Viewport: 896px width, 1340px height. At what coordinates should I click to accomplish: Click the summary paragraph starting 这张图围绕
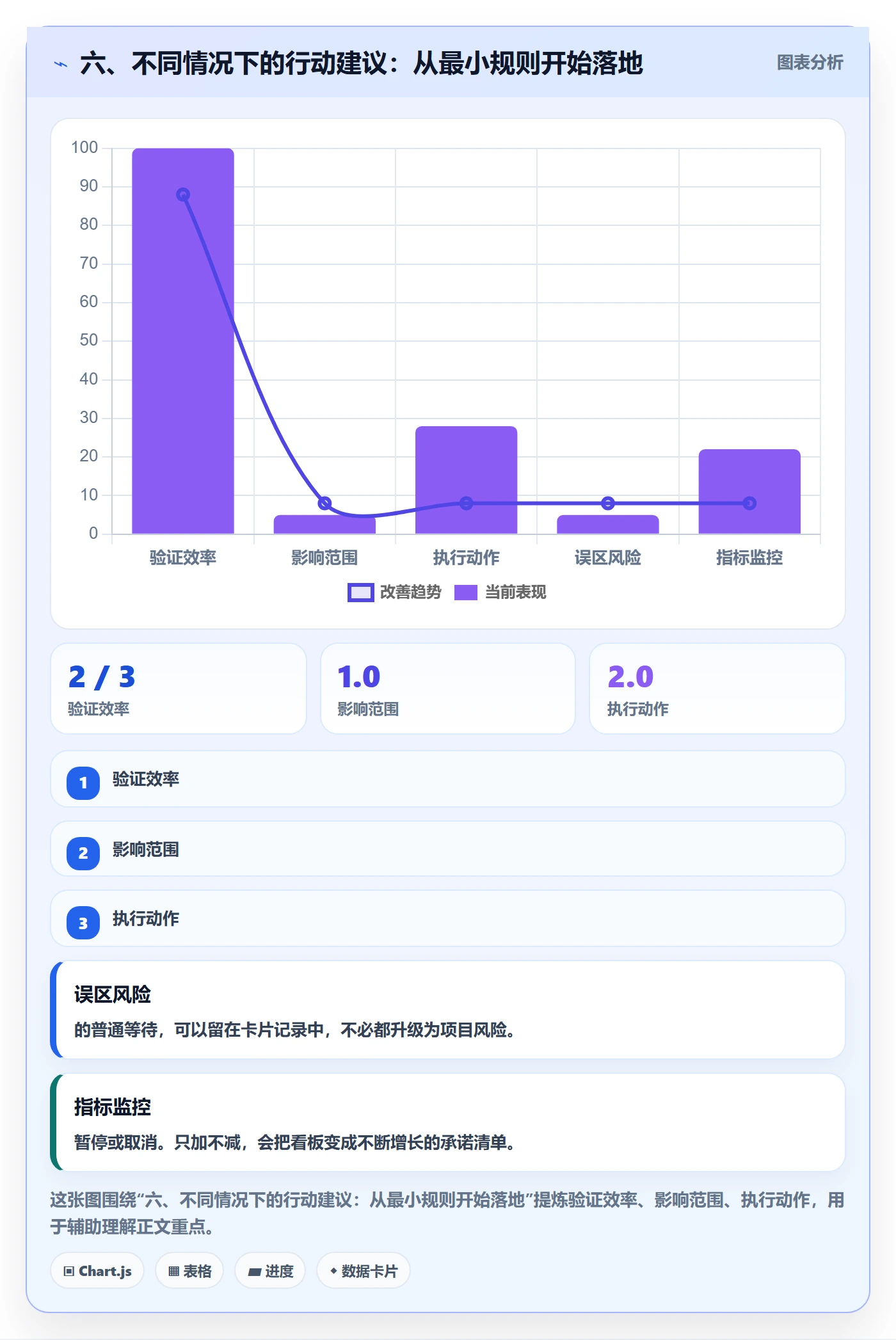[447, 1213]
